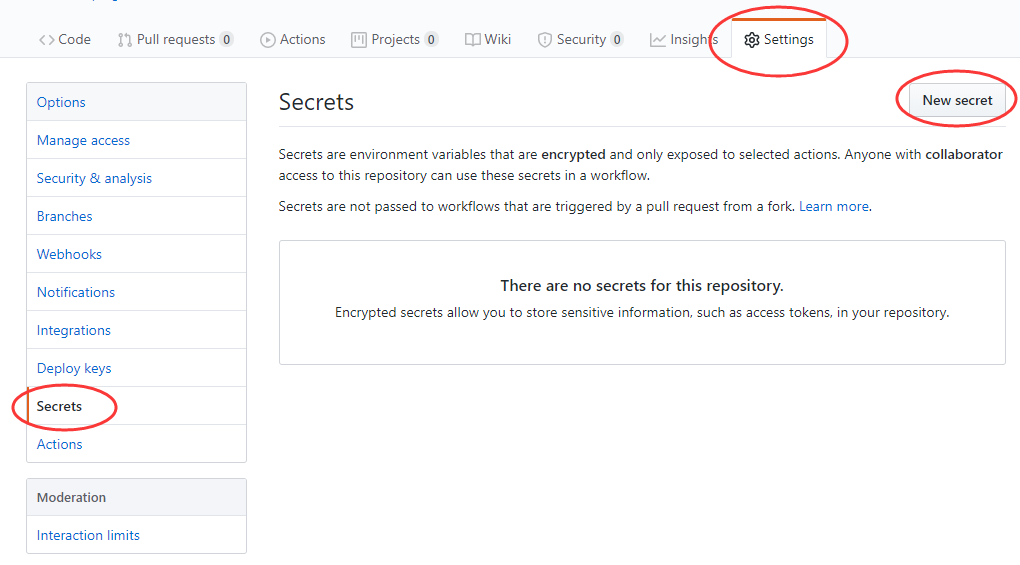Click the Pull requests branch icon
Image resolution: width=1020 pixels, height=565 pixels.
tap(125, 40)
